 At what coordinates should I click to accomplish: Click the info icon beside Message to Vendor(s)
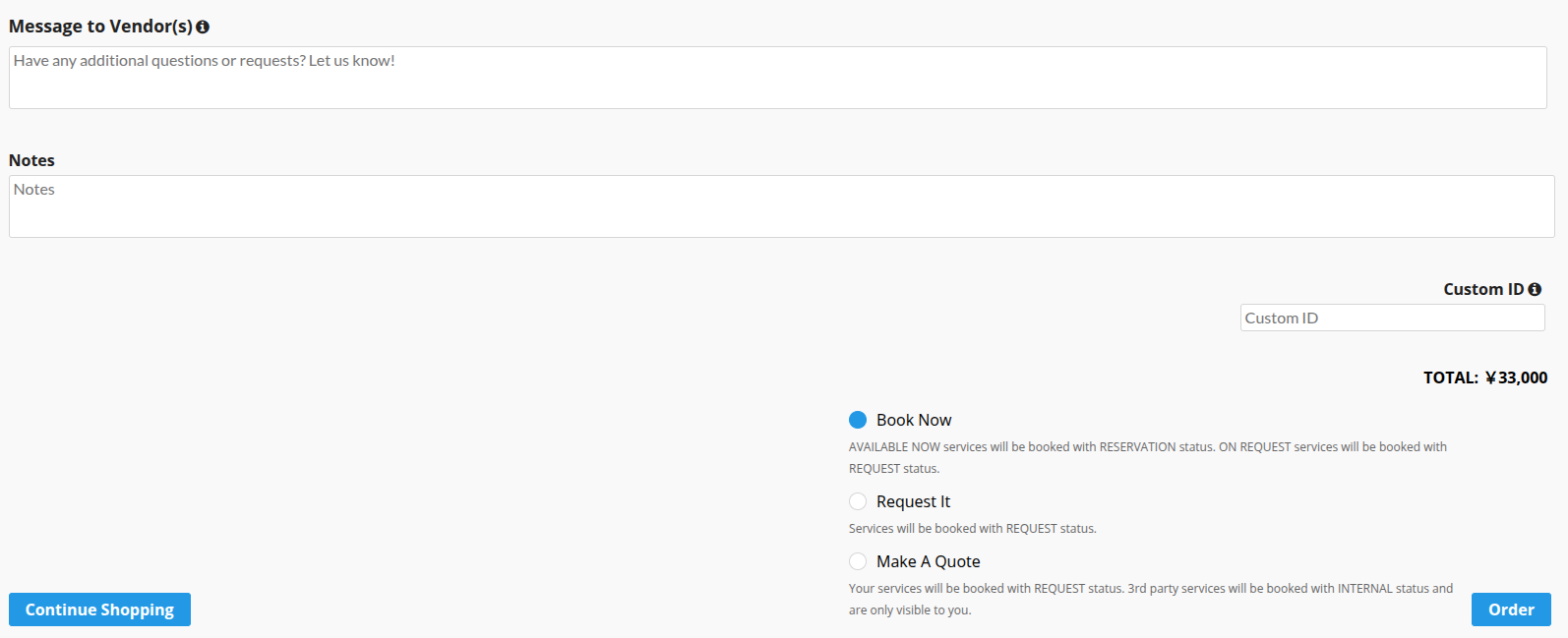(203, 28)
